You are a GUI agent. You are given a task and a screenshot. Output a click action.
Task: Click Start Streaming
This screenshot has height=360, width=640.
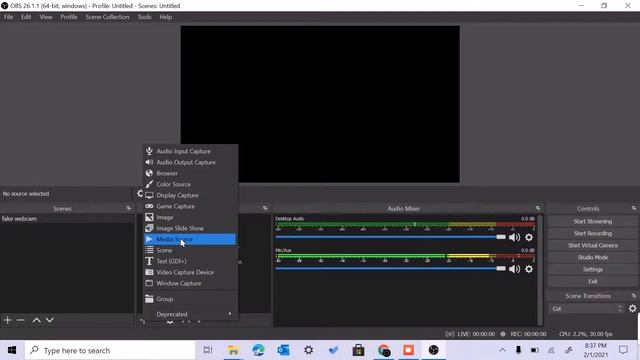tap(593, 221)
